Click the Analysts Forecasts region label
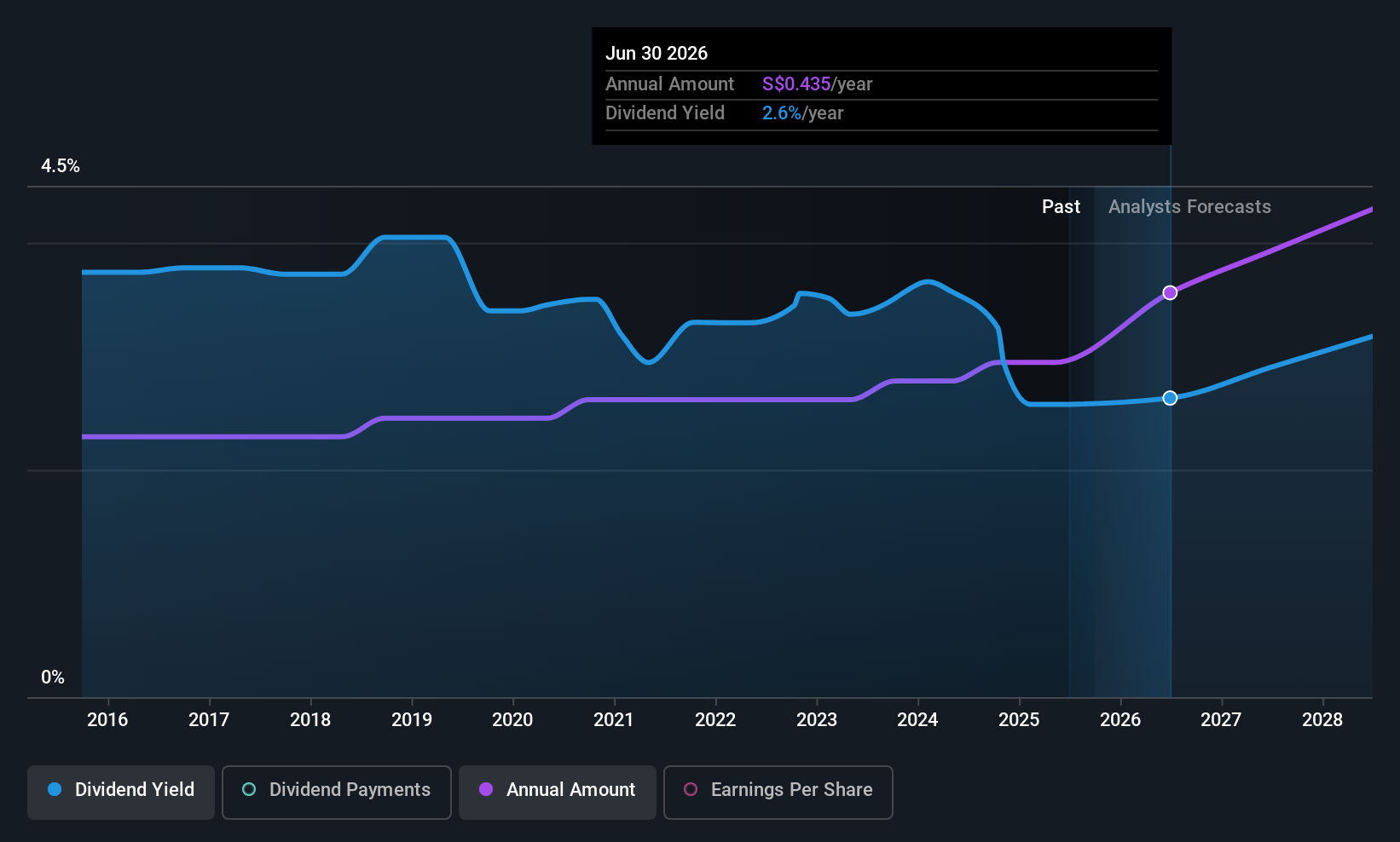This screenshot has height=842, width=1400. 1189,207
